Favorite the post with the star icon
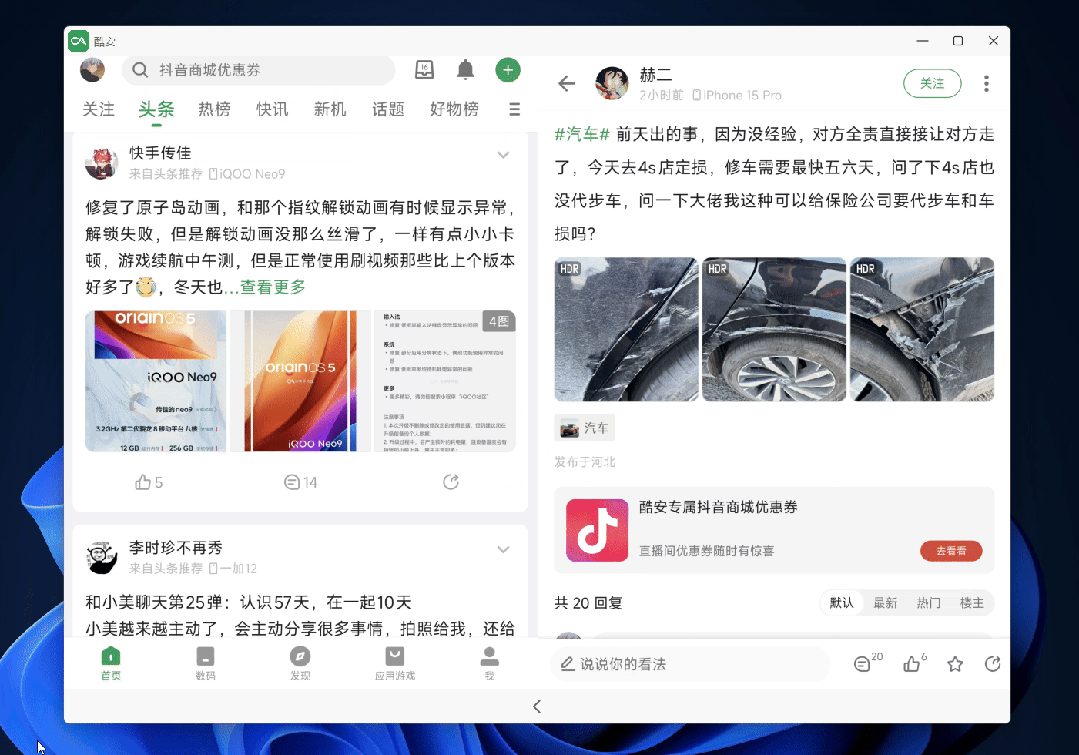This screenshot has width=1079, height=755. click(955, 664)
